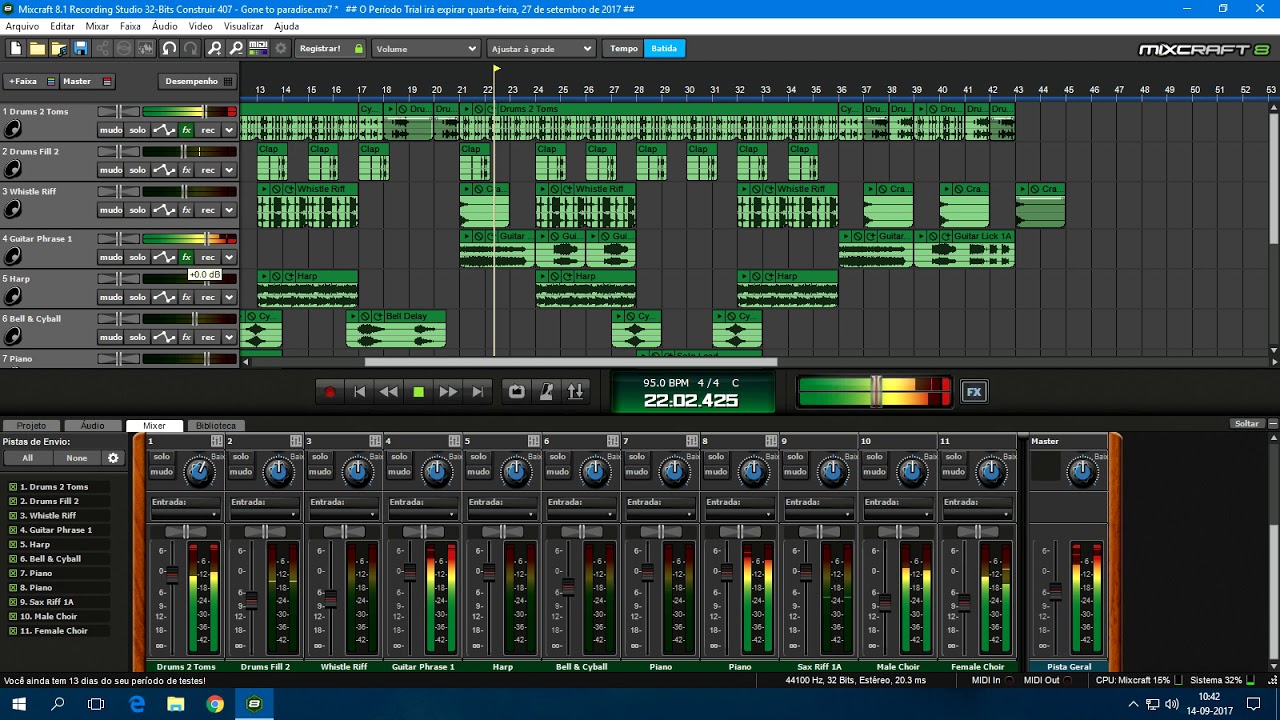Open Entrada dropdown on mixer channel 1

(185, 514)
